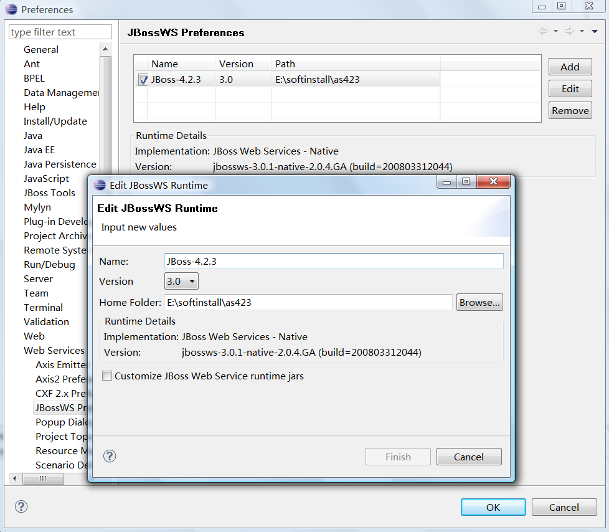Enable Customize JBoss Web Service runtime jars
This screenshot has width=609, height=532.
[107, 376]
